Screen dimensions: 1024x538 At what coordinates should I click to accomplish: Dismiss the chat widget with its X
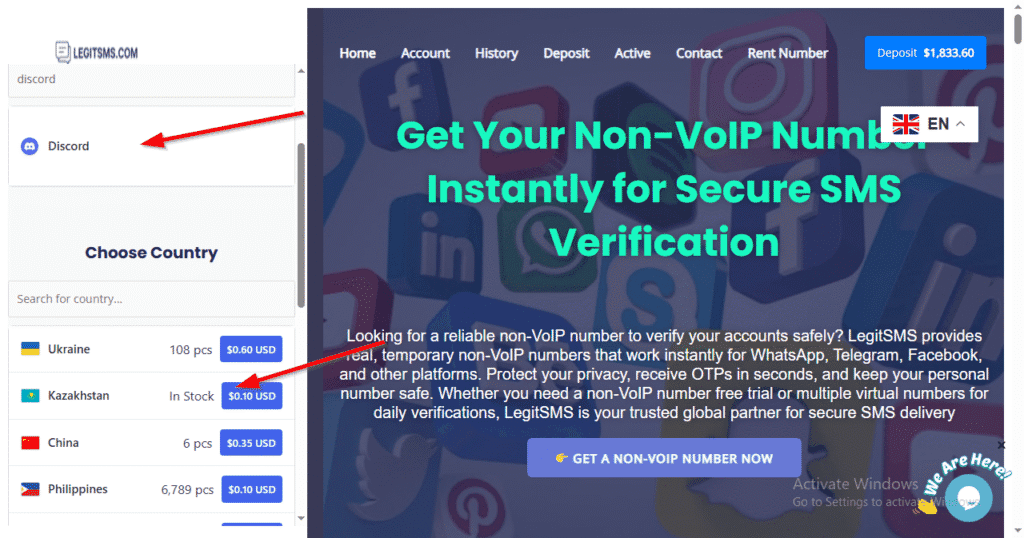(1003, 445)
